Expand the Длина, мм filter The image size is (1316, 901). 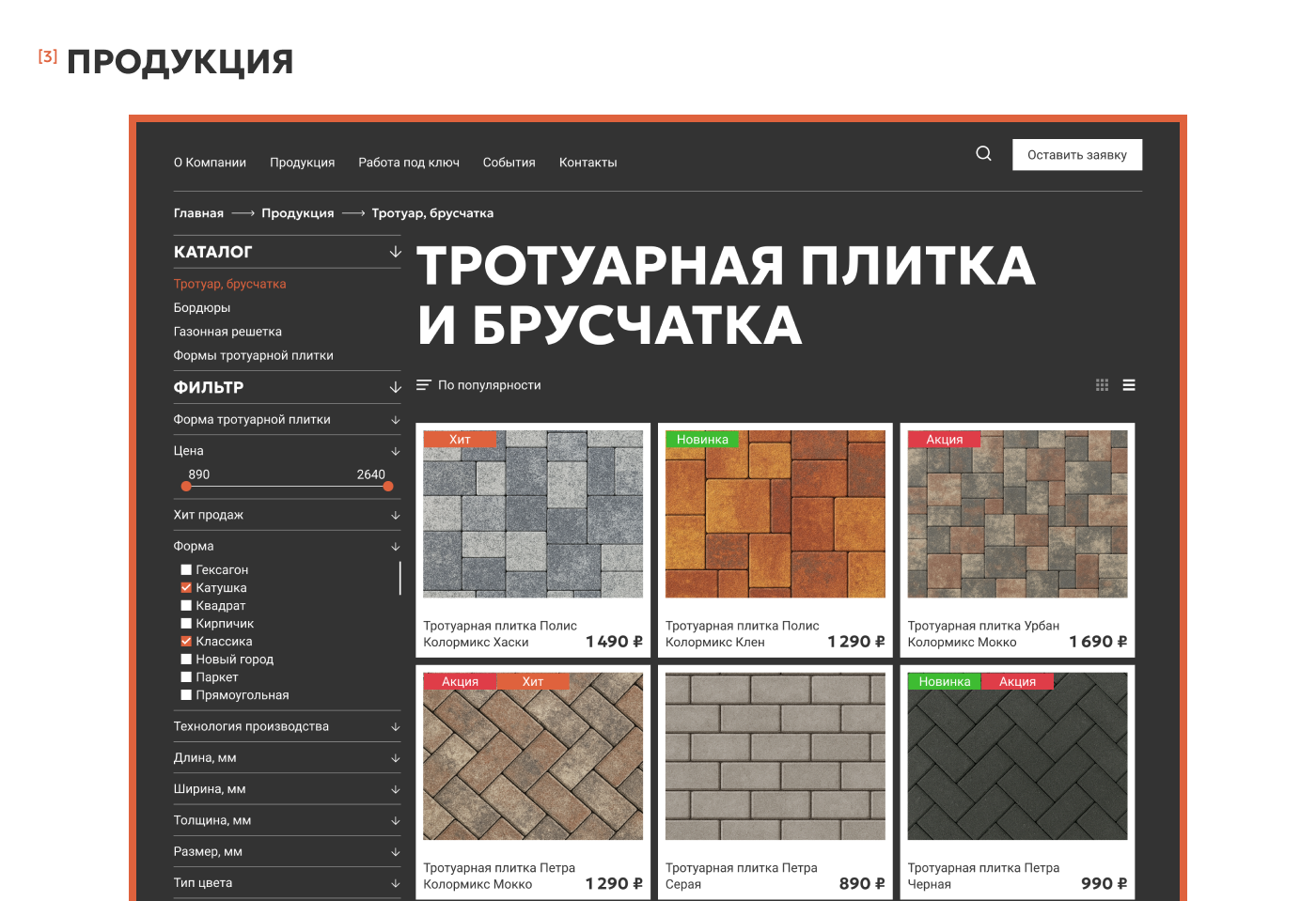tap(395, 758)
